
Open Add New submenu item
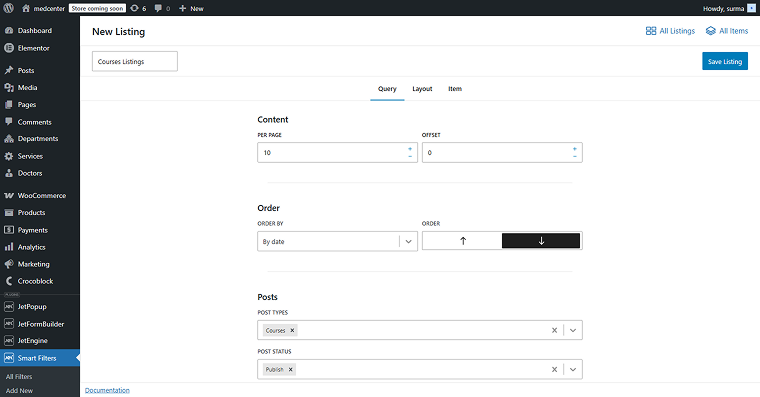[x=19, y=391]
